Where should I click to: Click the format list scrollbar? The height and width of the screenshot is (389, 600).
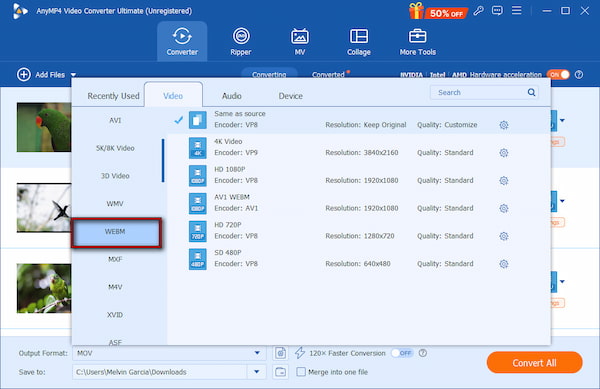click(163, 160)
